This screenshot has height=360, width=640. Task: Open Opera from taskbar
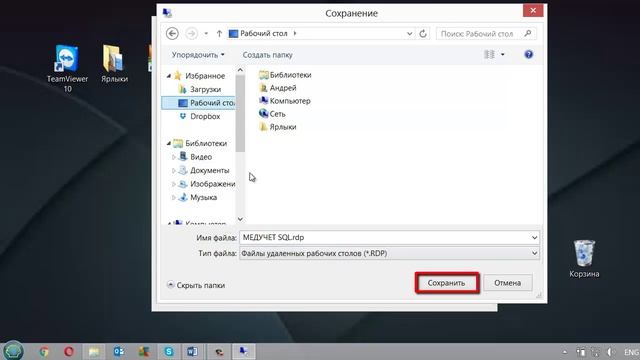tap(69, 351)
